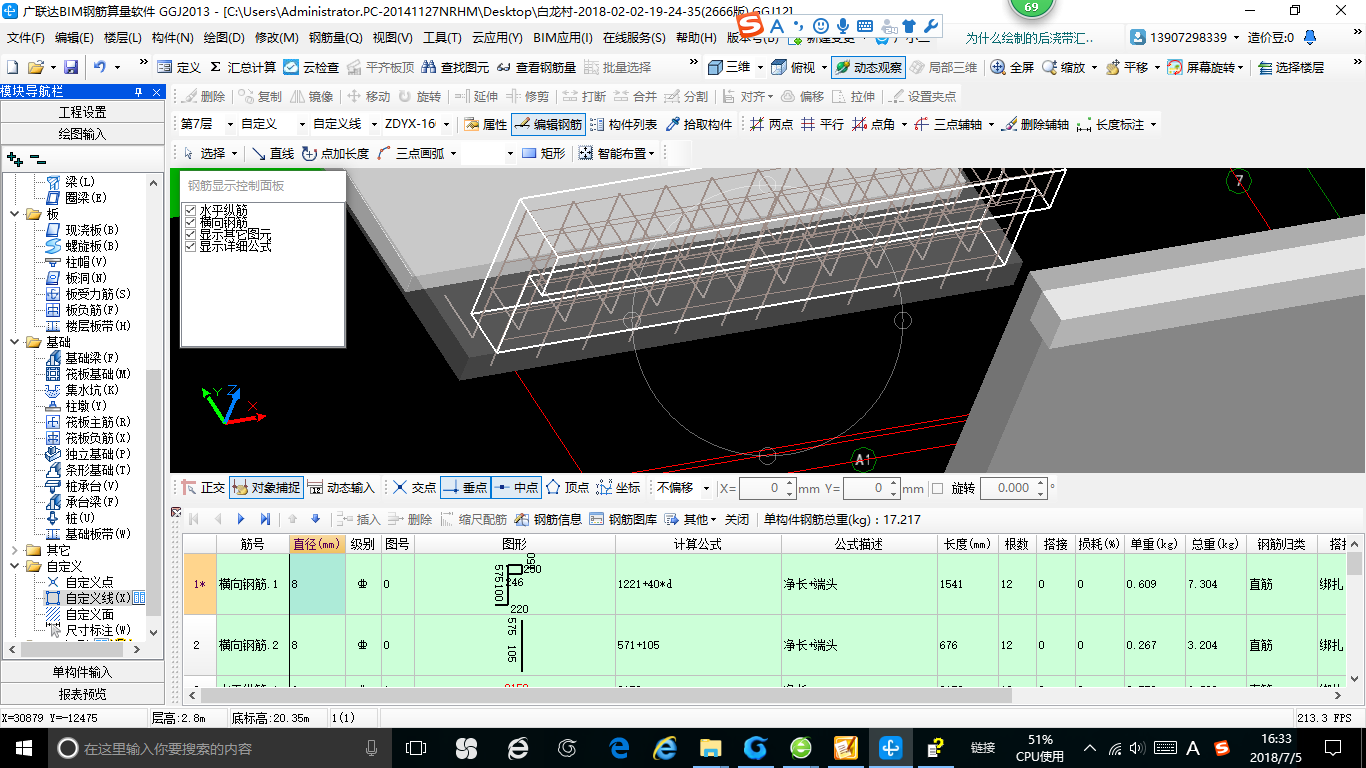Toggle 水平纵筋 checkbox
The height and width of the screenshot is (768, 1366).
pyautogui.click(x=190, y=210)
